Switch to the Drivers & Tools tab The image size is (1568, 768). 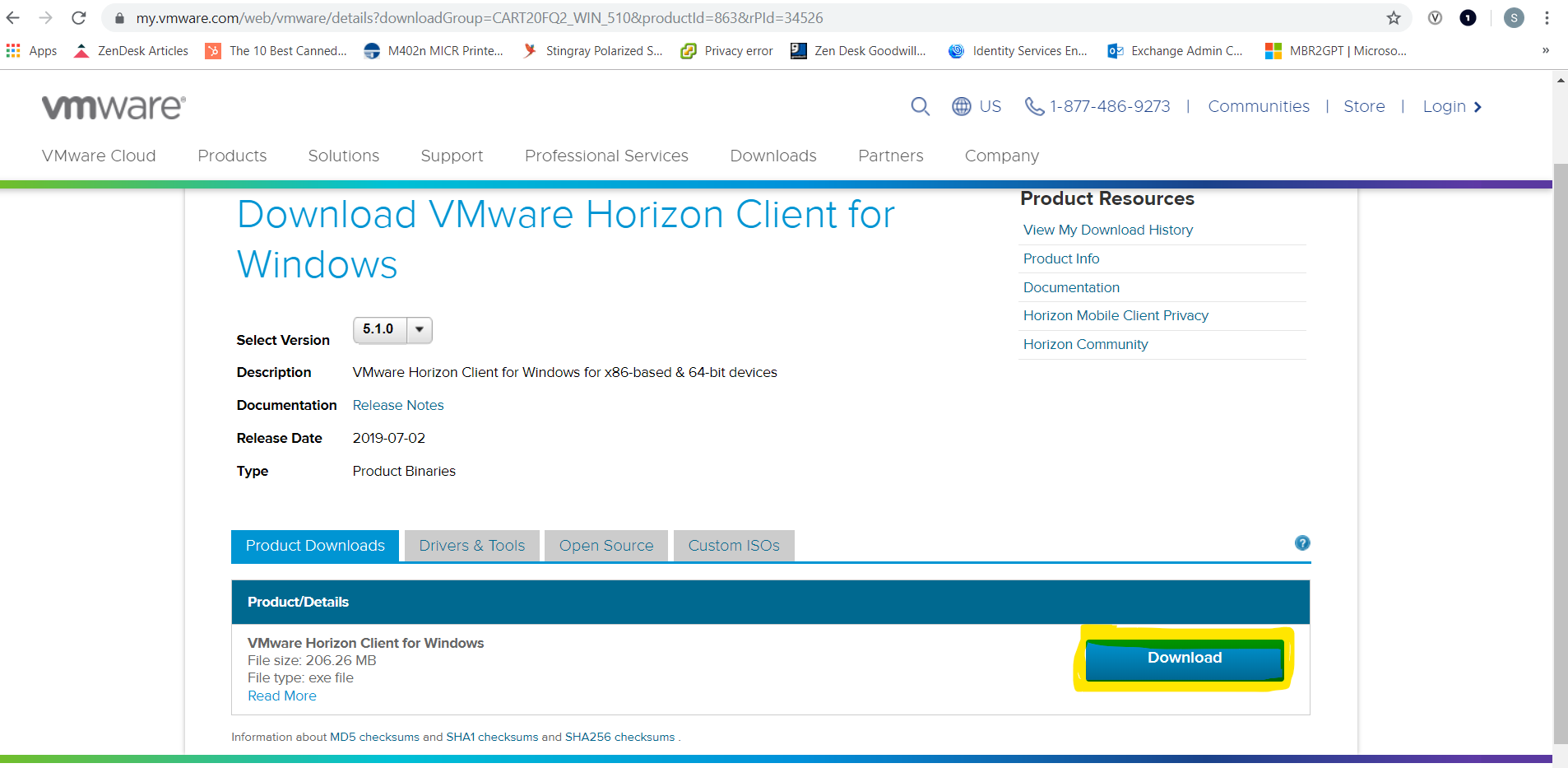coord(471,545)
